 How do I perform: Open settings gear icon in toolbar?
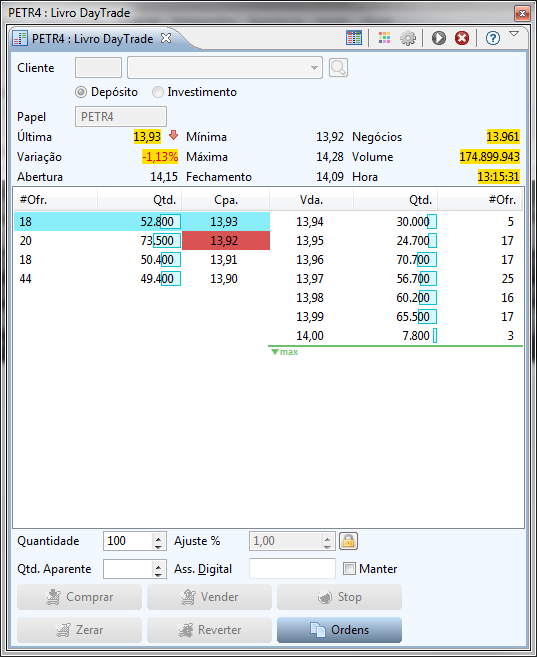click(408, 38)
